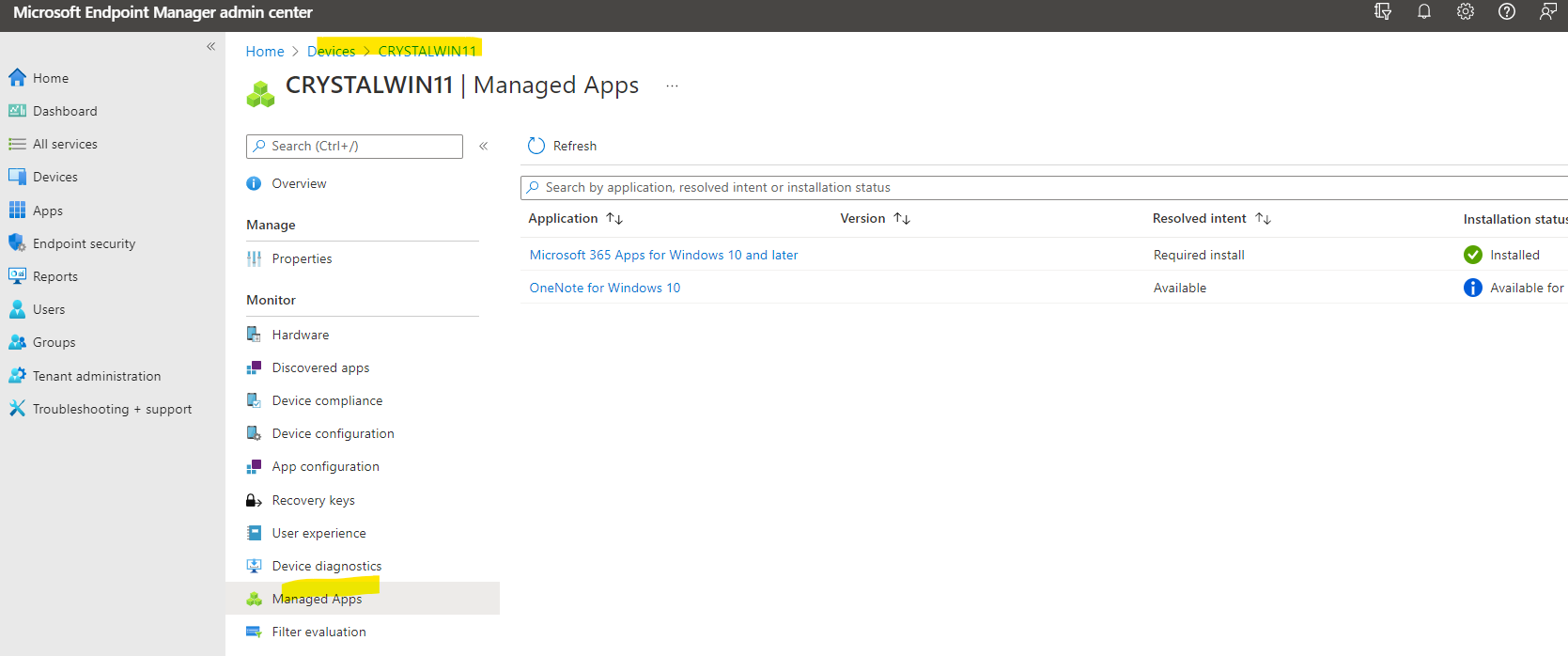
Task: Open the help question mark icon
Action: [1507, 11]
